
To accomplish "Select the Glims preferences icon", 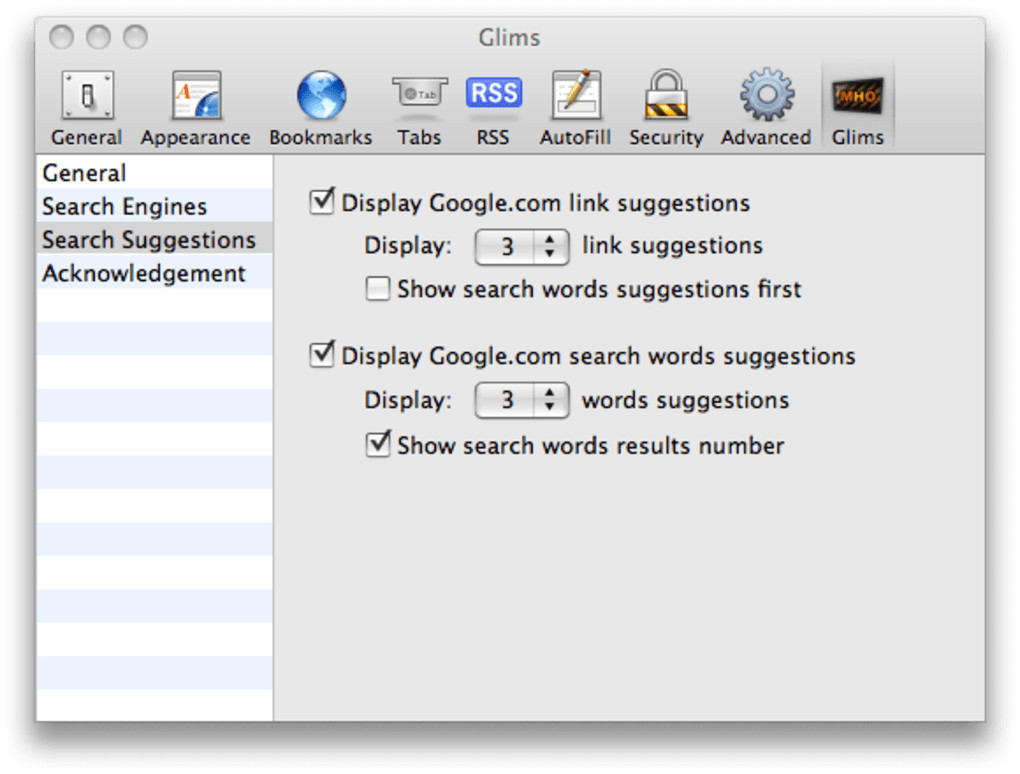I will (x=857, y=98).
